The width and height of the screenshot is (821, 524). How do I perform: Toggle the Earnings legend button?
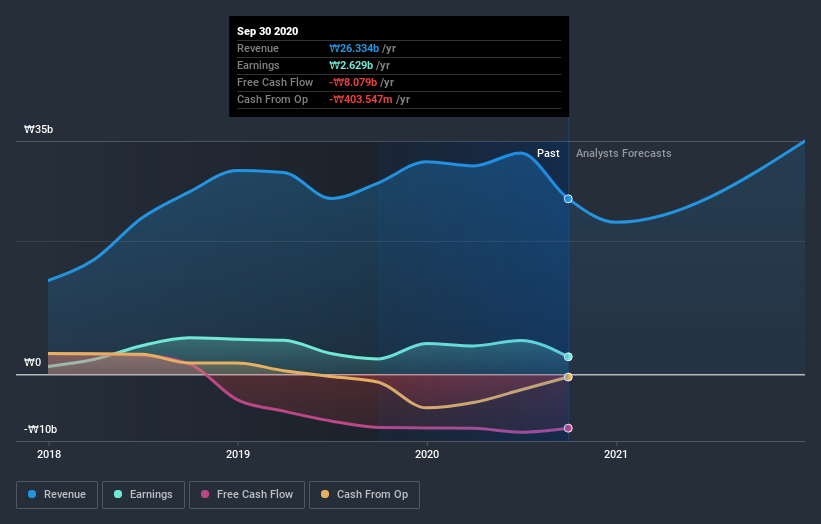coord(143,495)
